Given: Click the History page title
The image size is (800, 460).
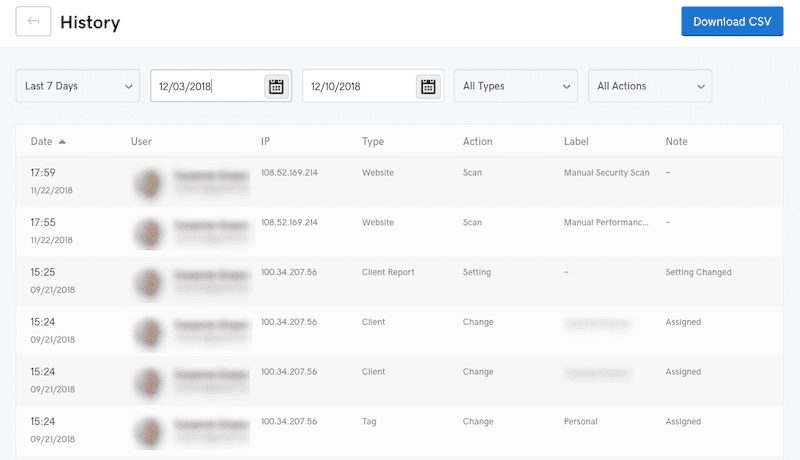Looking at the screenshot, I should (x=90, y=22).
